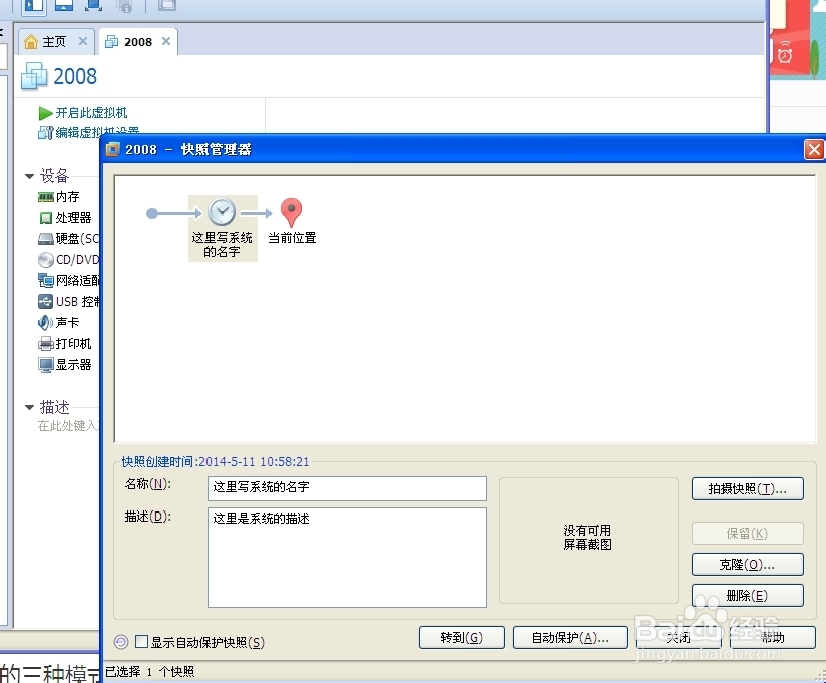Image resolution: width=826 pixels, height=683 pixels.
Task: Collapse the 描述 section
Action: [x=30, y=407]
